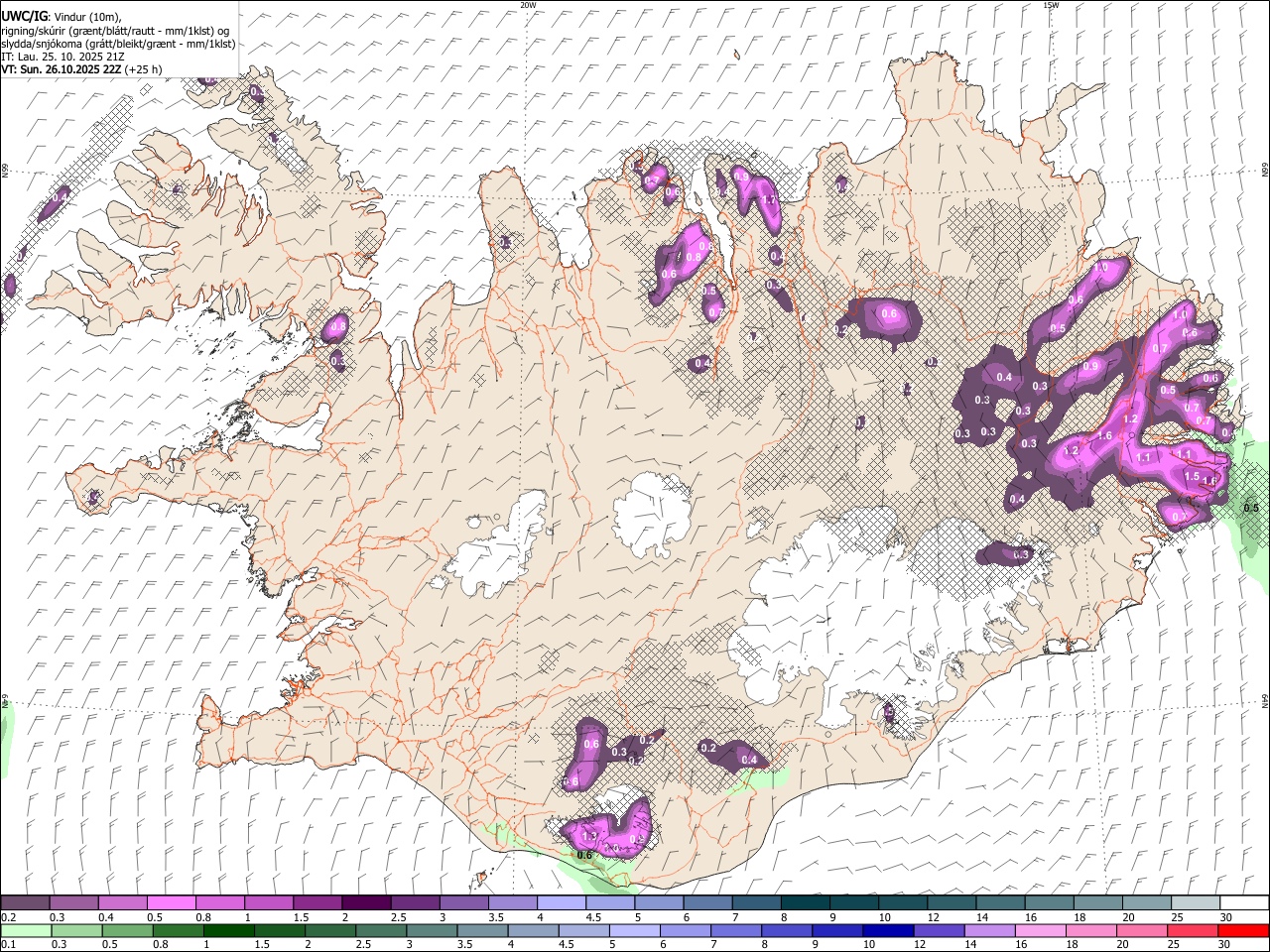Viewport: 1270px width, 952px height.
Task: Click the upper legend swatch starting at 0.2
Action: tap(25, 902)
